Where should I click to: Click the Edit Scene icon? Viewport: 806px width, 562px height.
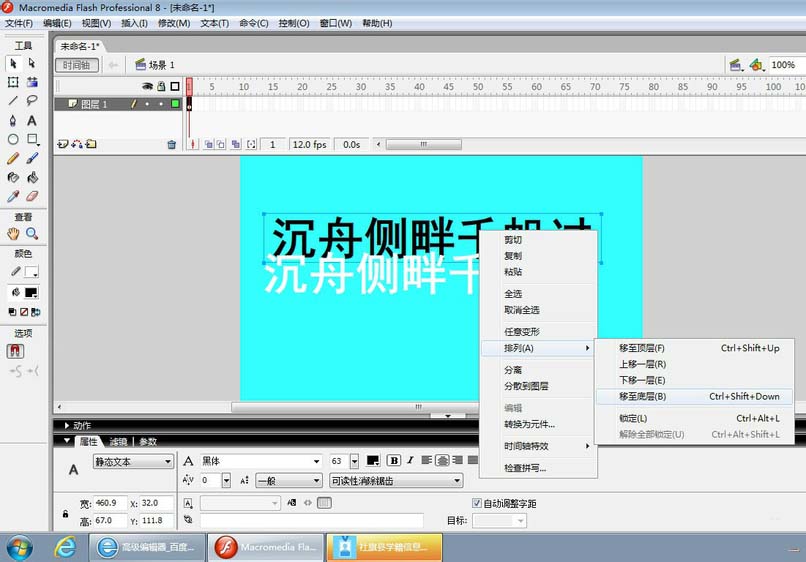click(x=736, y=65)
